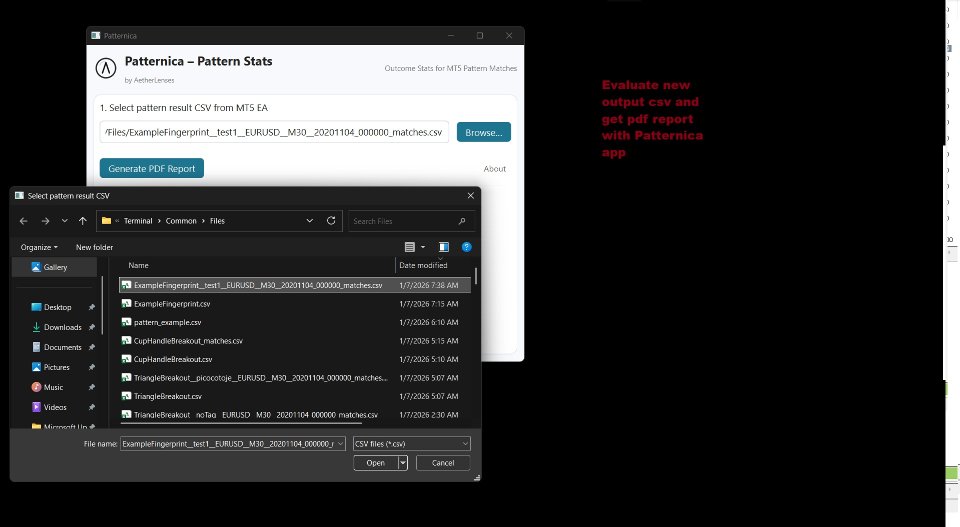Select ExampleFingerprint__test1 matches.csv file
This screenshot has height=527, width=960.
click(x=295, y=285)
